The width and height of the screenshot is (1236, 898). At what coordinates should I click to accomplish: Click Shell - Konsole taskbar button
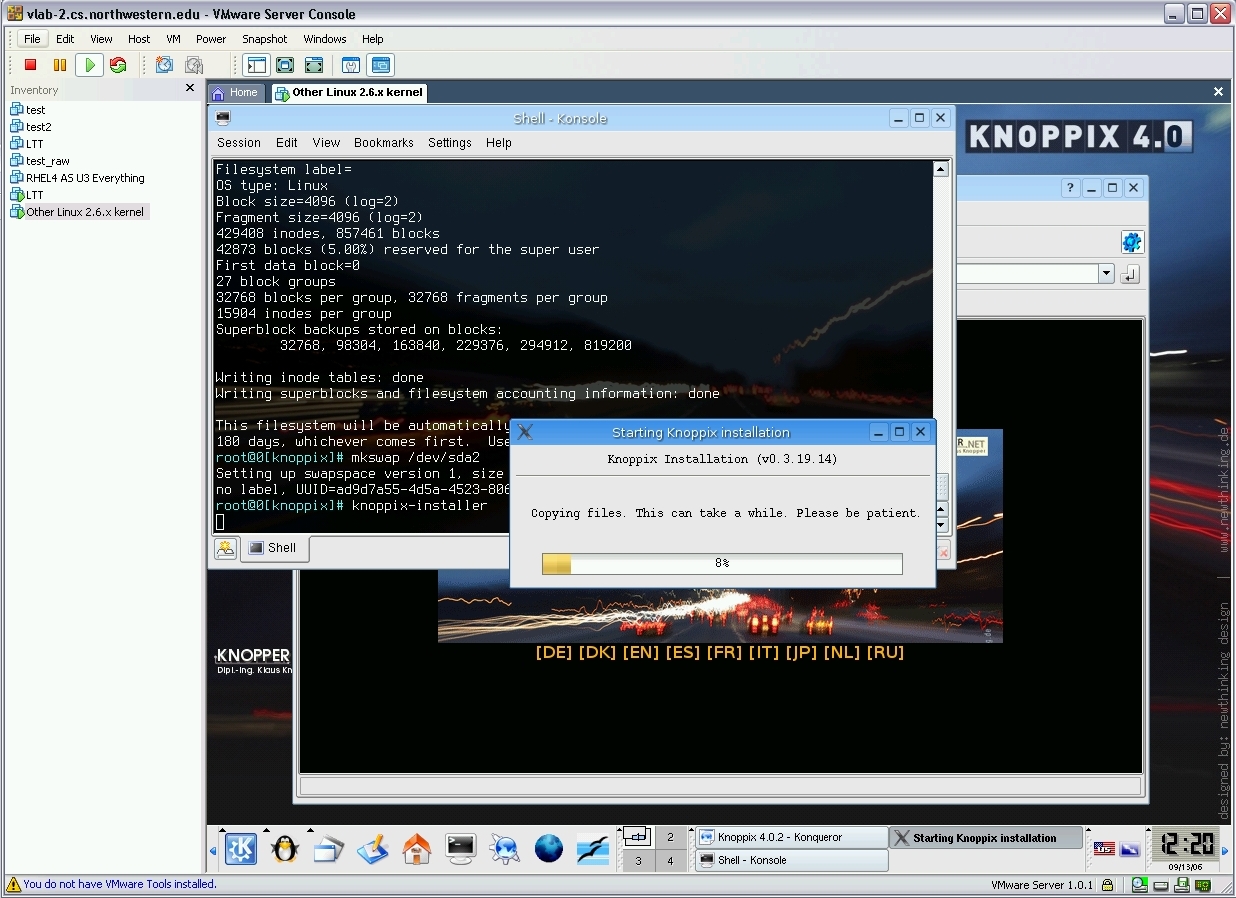pos(791,860)
